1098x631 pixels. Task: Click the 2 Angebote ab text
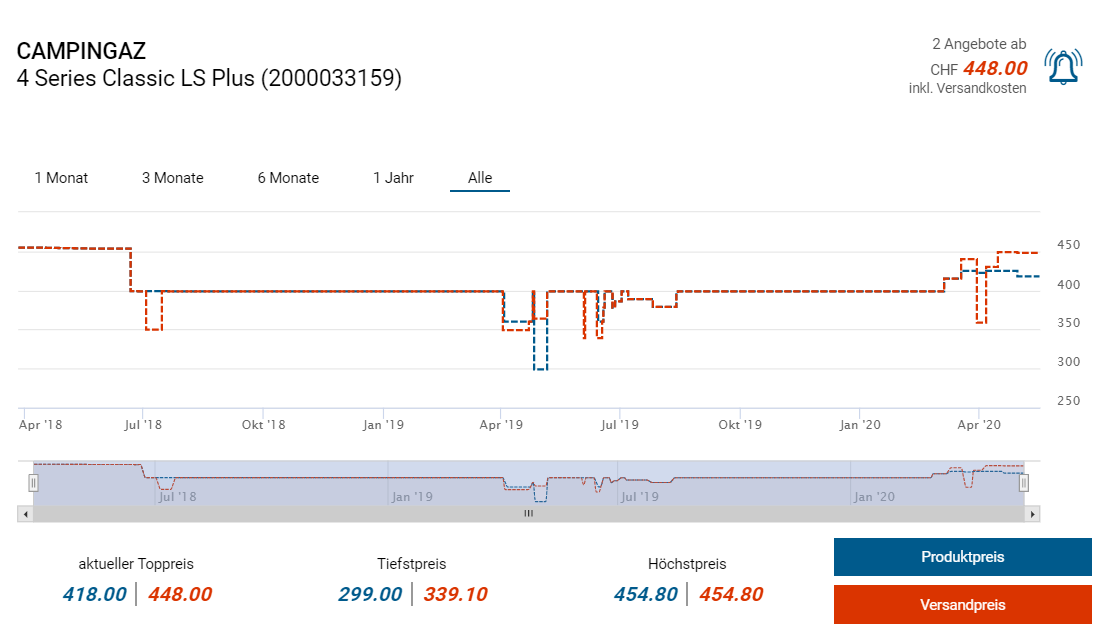(x=978, y=44)
